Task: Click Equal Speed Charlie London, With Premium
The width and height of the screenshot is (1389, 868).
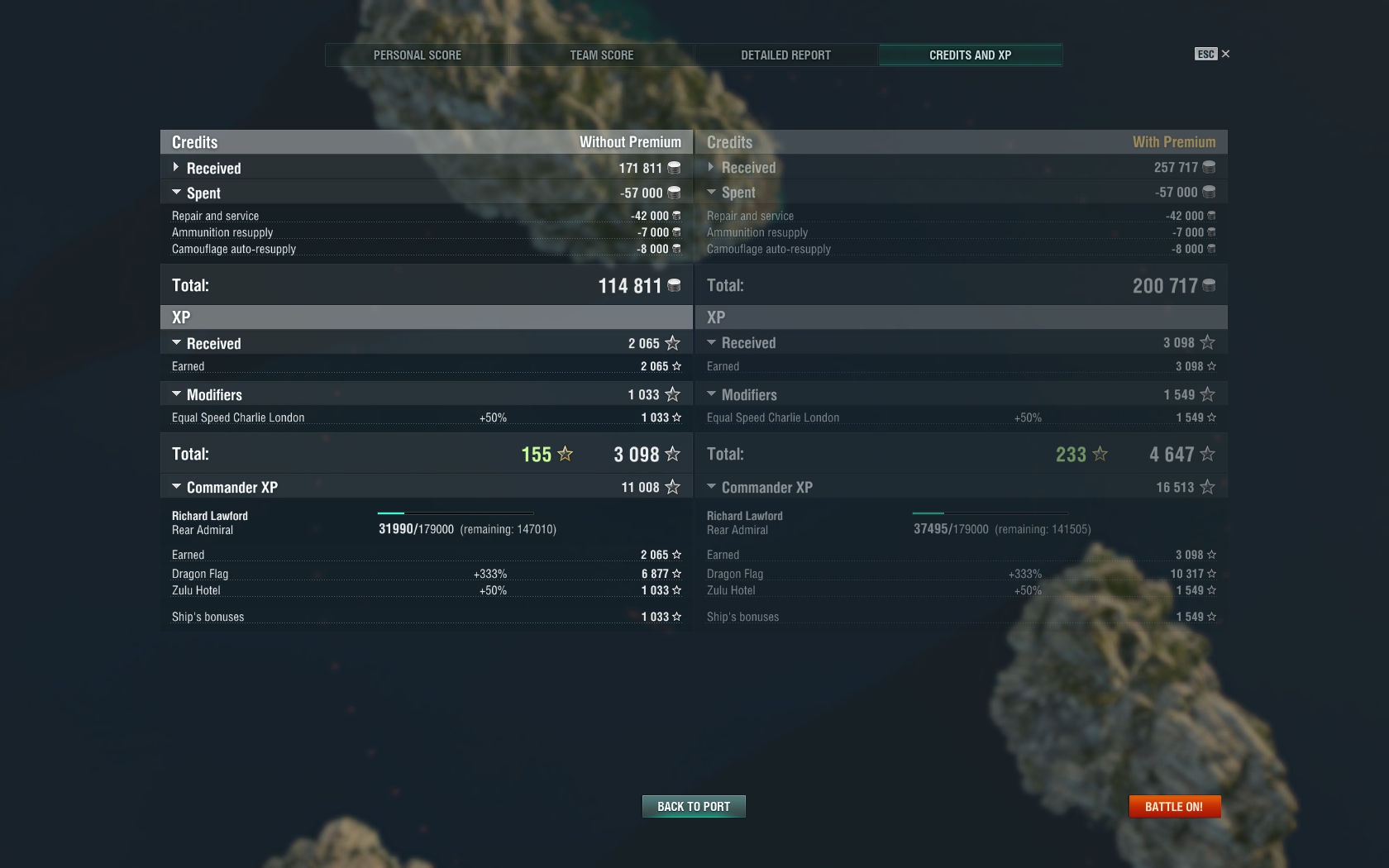Action: (962, 417)
